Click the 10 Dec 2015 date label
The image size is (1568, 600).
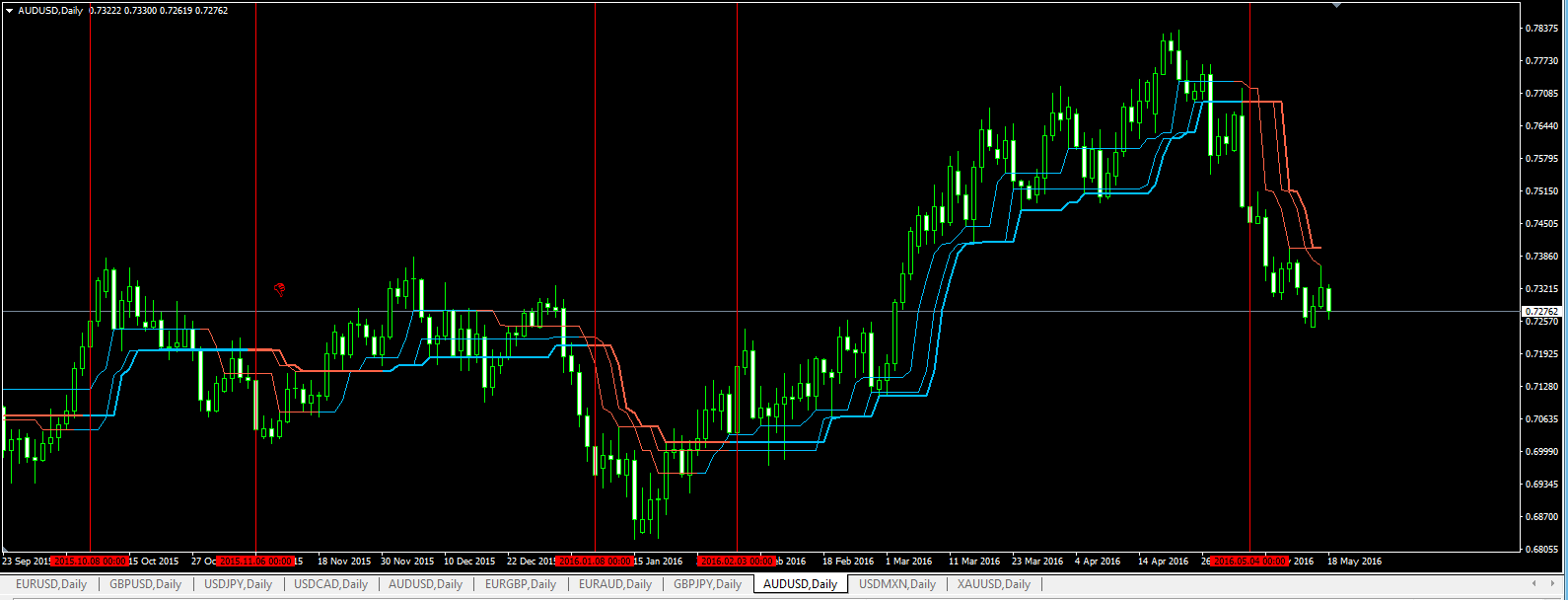tap(469, 561)
